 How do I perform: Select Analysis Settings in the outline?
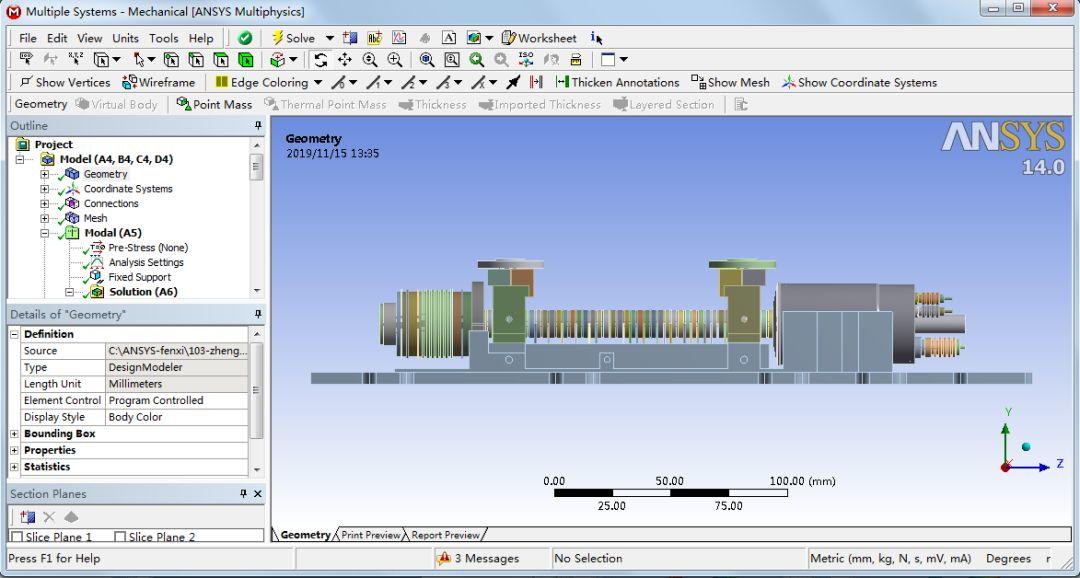146,262
